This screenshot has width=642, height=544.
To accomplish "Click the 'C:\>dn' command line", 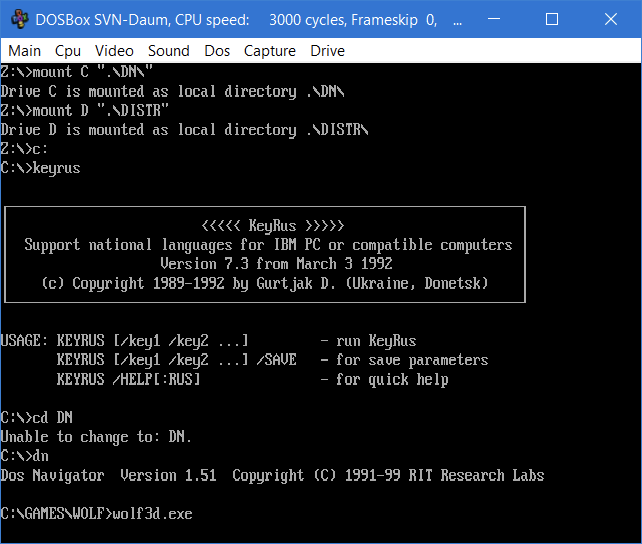I will tap(24, 456).
